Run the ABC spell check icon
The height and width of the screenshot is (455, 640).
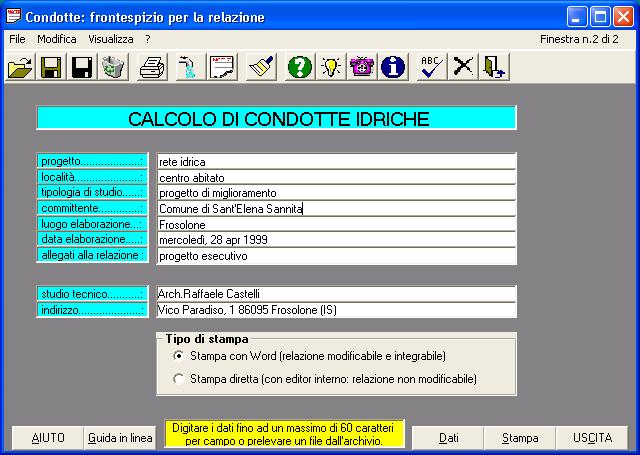[x=432, y=67]
